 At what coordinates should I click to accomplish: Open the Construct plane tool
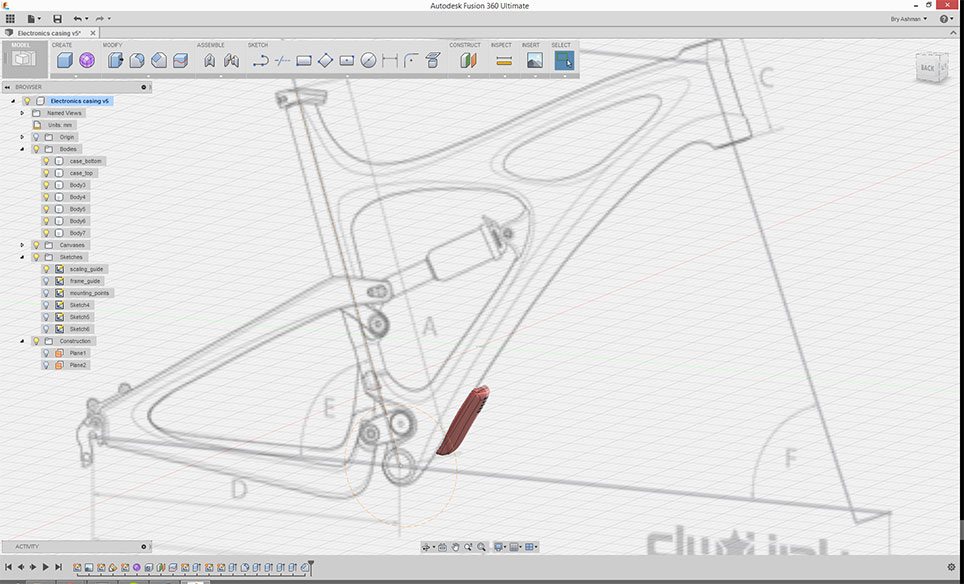tap(468, 60)
